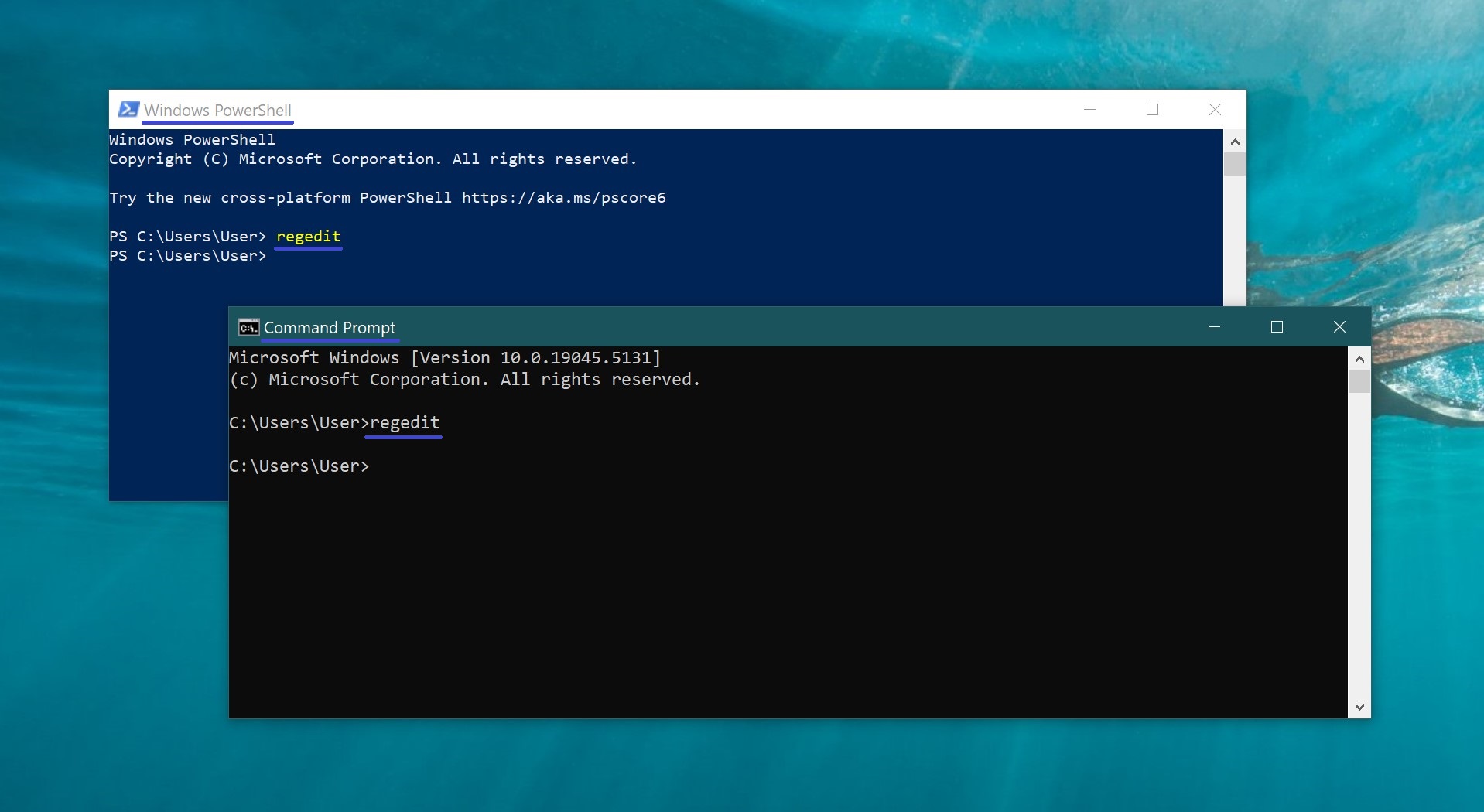Click the last PS C:\Users\User> prompt in PowerShell
The height and width of the screenshot is (812, 1484).
(188, 255)
